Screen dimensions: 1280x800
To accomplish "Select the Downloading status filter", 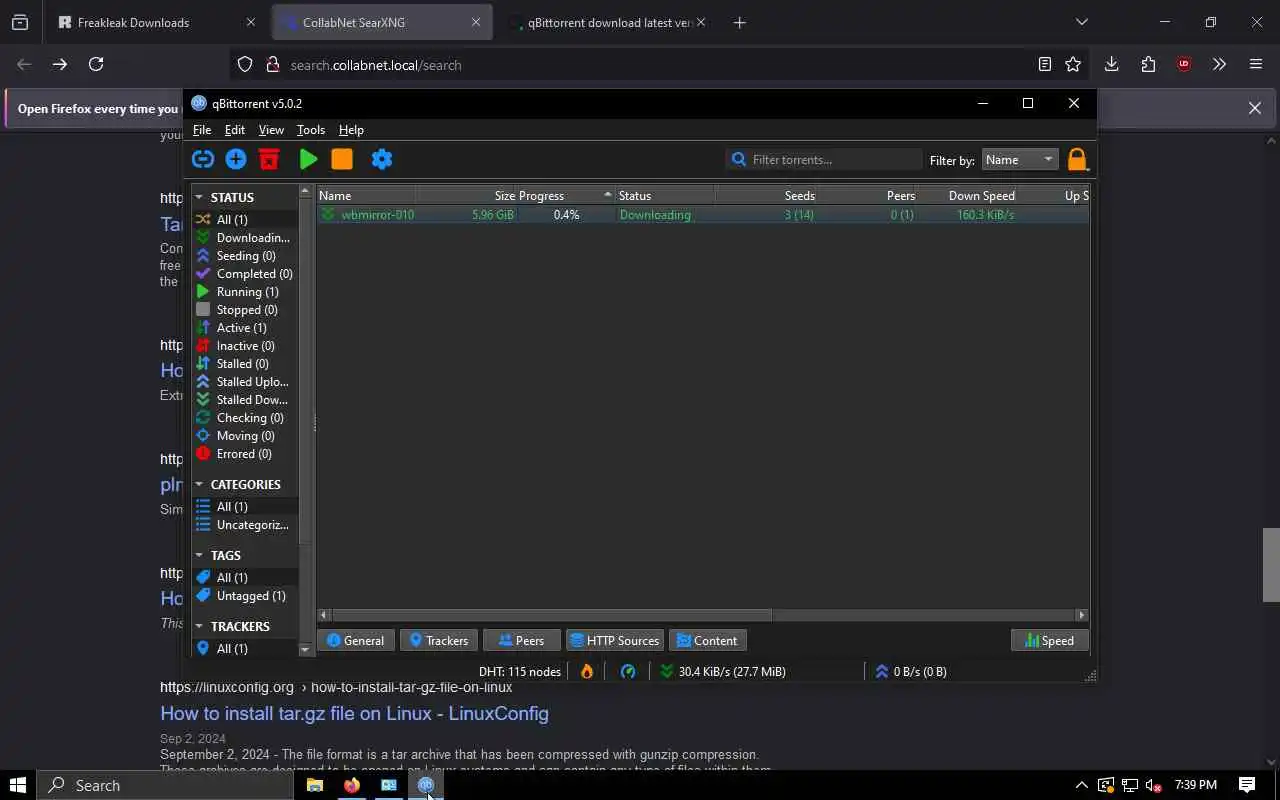I will pyautogui.click(x=245, y=238).
